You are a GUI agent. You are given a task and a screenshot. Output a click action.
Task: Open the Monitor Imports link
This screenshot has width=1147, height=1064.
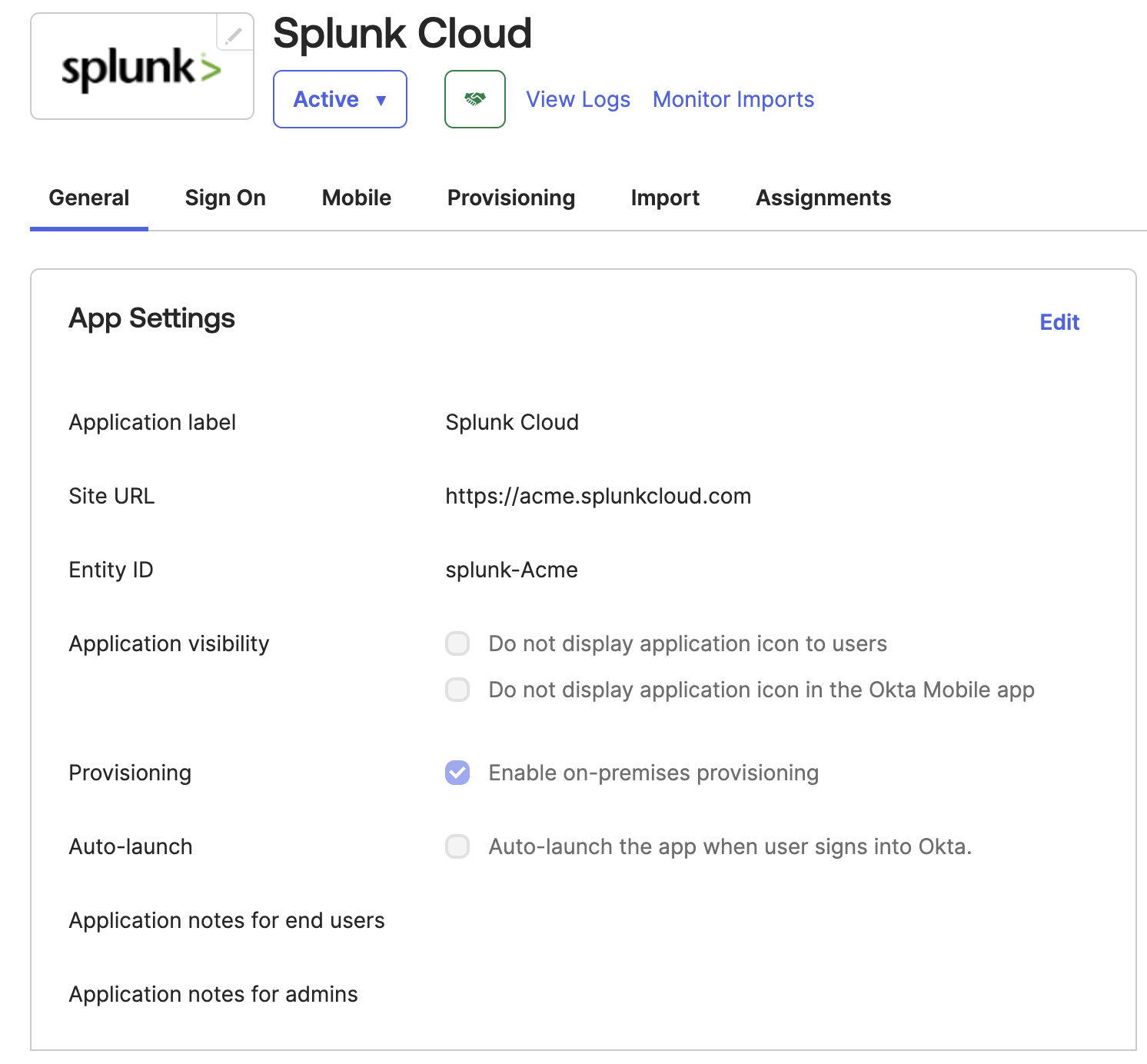pyautogui.click(x=733, y=99)
